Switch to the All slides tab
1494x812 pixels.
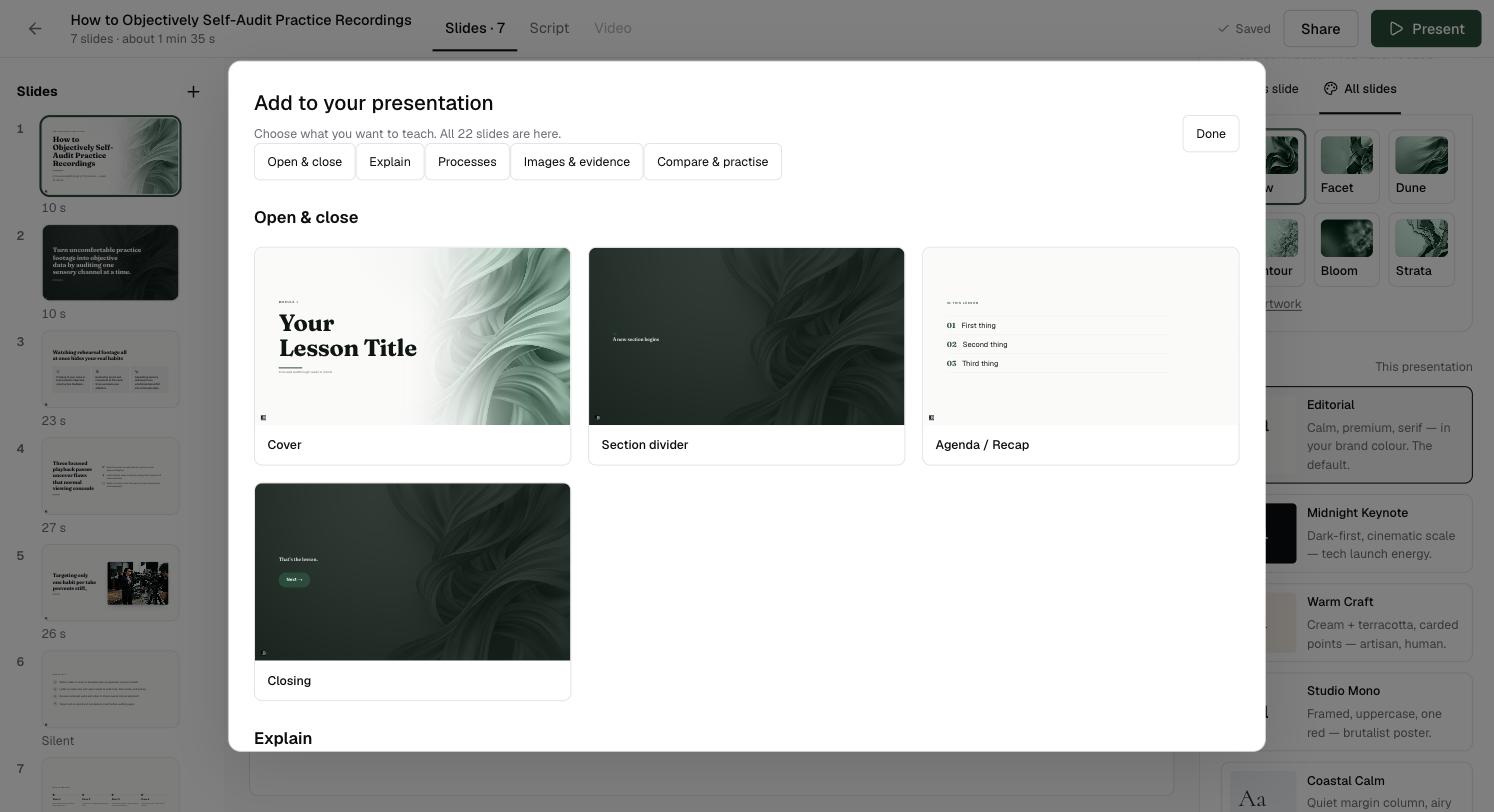1360,89
